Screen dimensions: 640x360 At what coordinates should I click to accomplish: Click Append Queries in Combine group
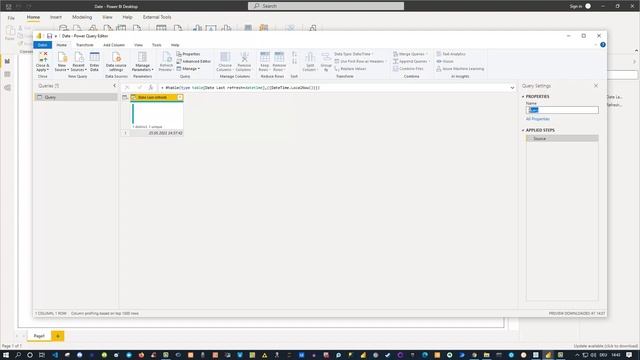(x=410, y=61)
